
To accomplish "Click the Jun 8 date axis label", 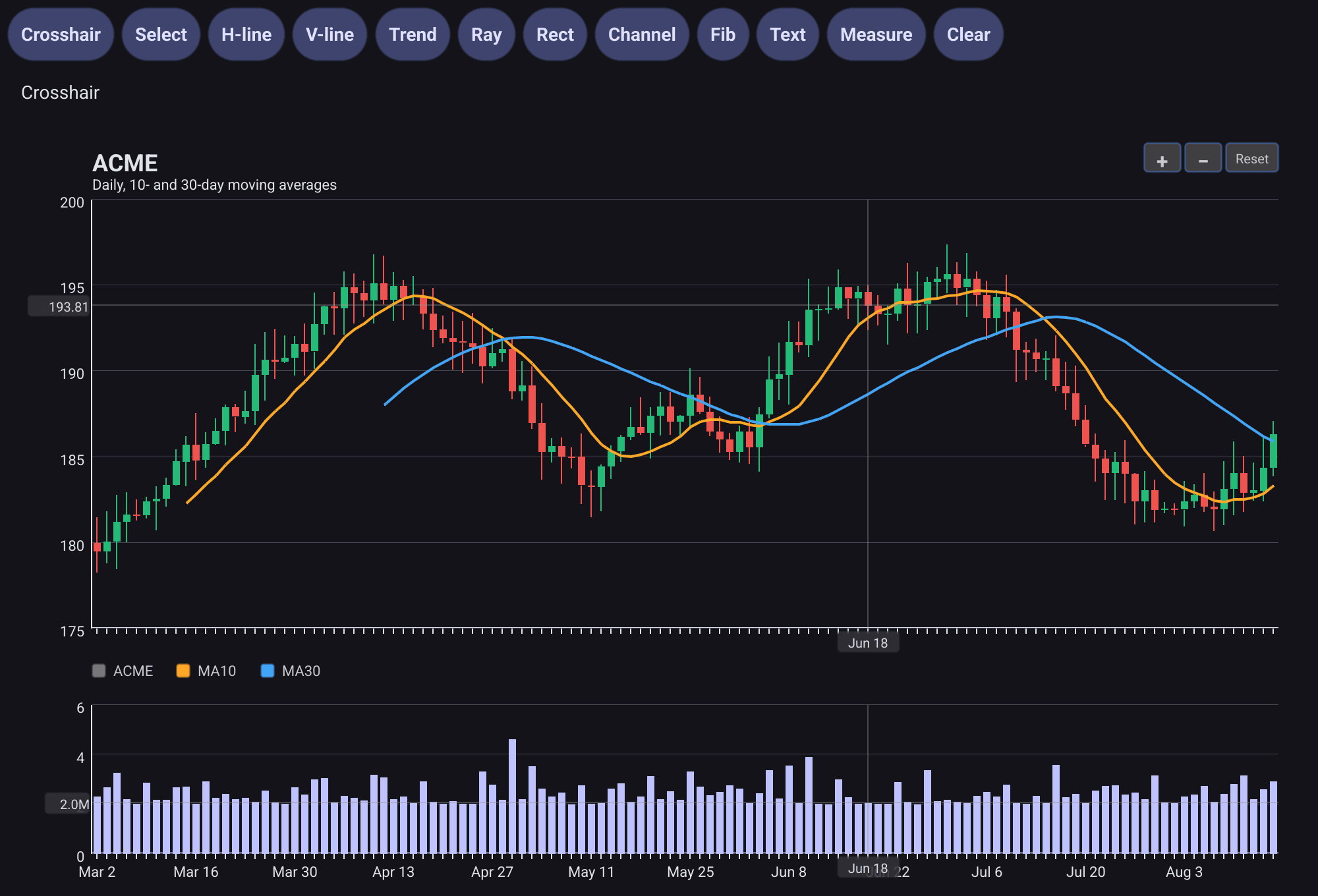I will (789, 872).
